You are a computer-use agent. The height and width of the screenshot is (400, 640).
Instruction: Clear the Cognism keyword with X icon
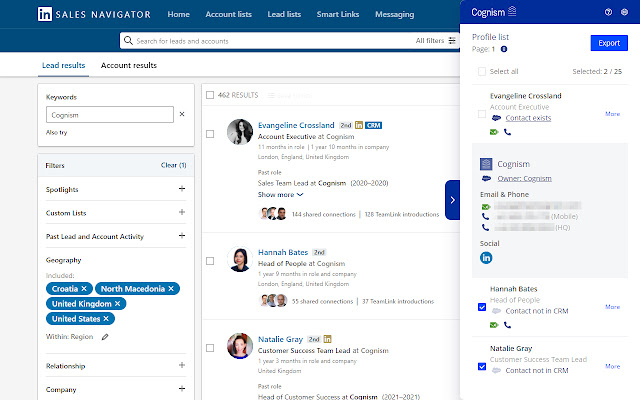tap(181, 115)
